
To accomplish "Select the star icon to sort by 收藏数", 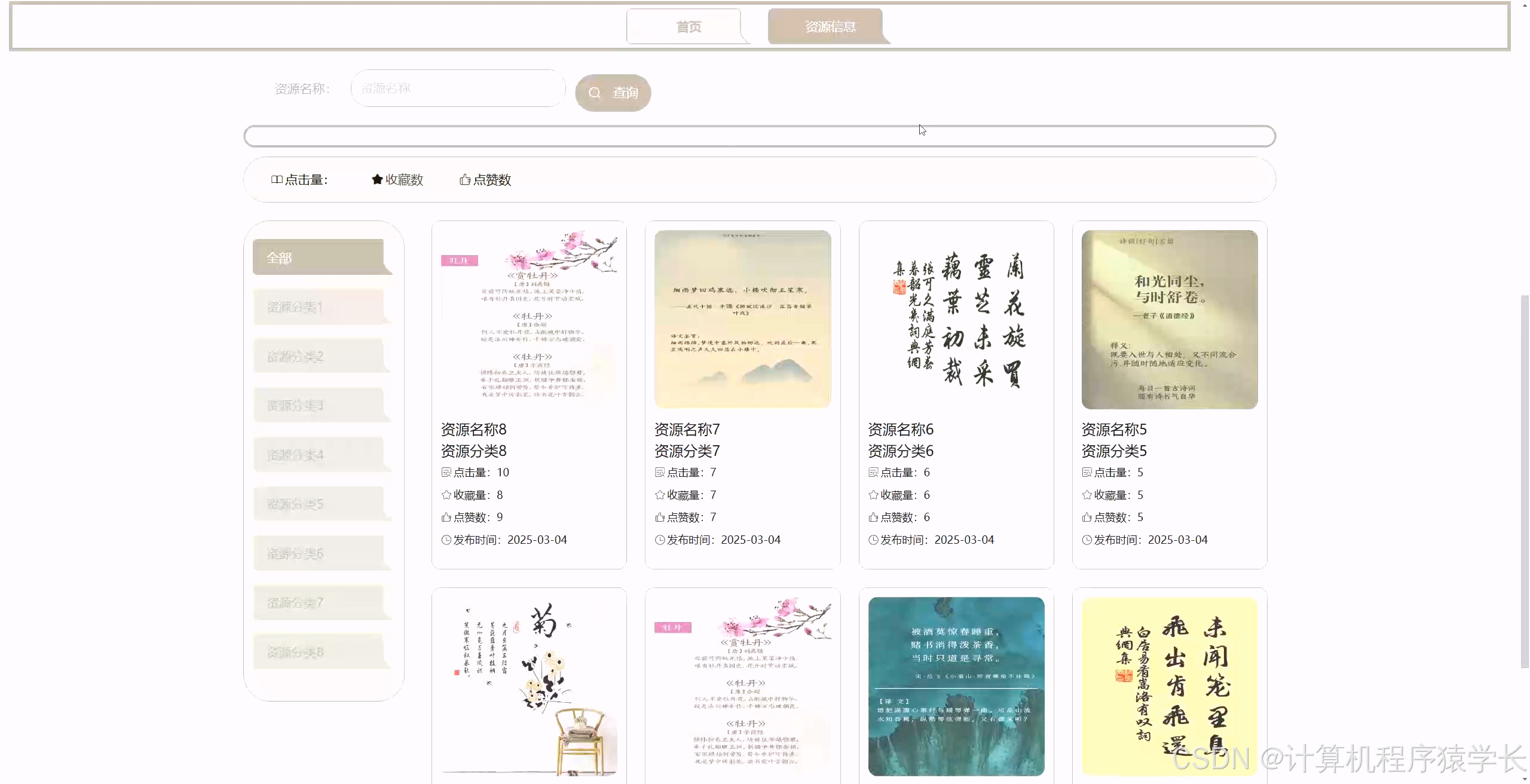I will (x=377, y=179).
